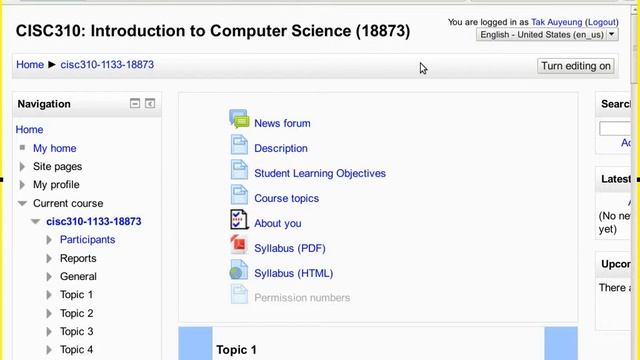This screenshot has height=360, width=640.
Task: Click the Description page icon
Action: tap(239, 145)
